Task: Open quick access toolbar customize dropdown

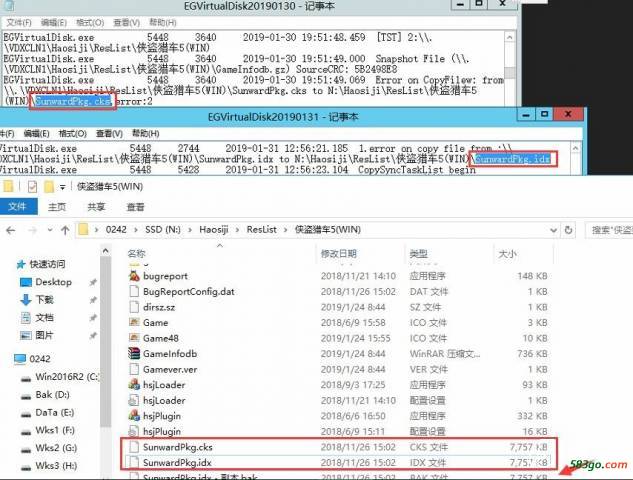Action: 63,187
